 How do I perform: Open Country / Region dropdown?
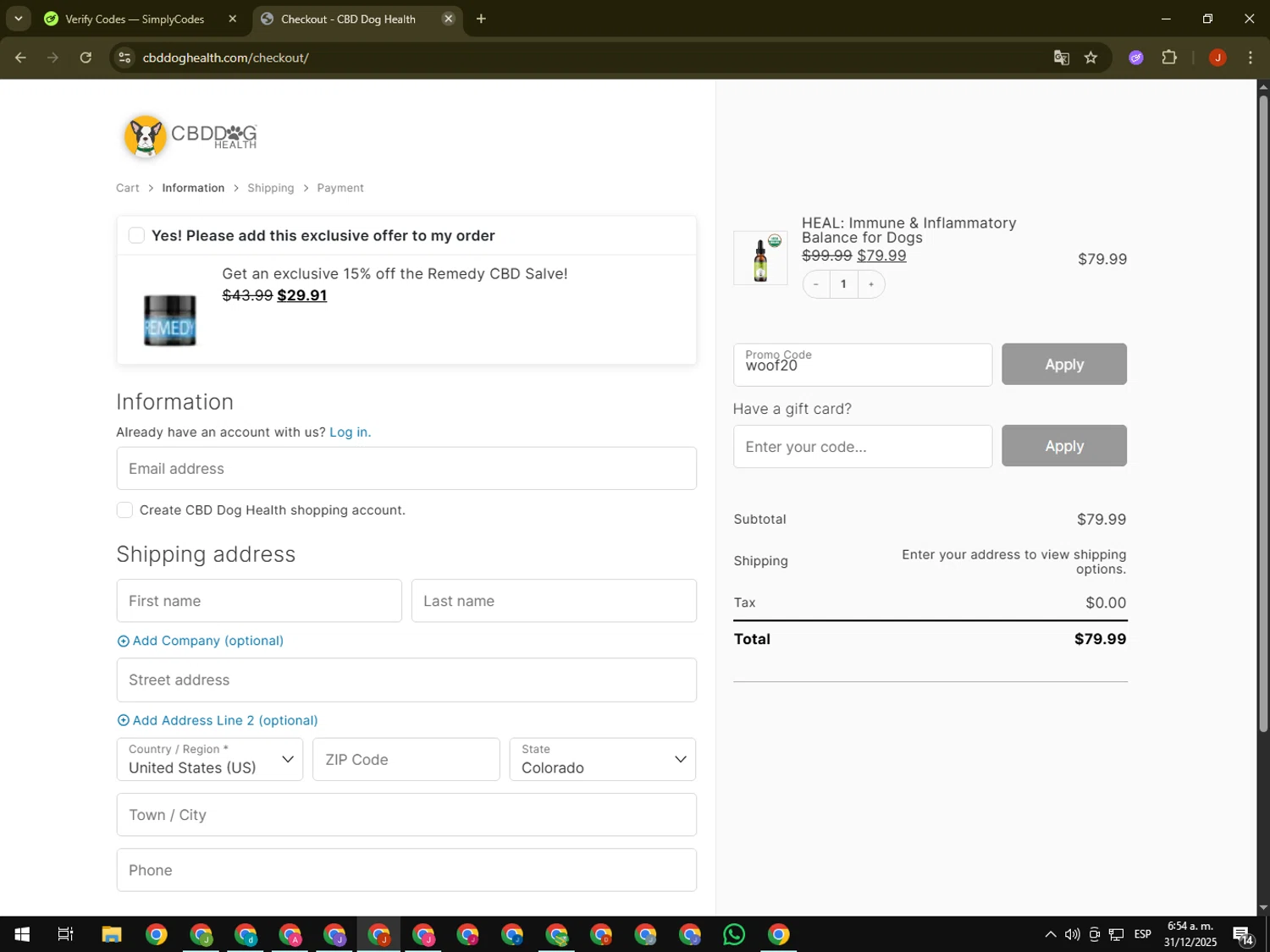[210, 759]
